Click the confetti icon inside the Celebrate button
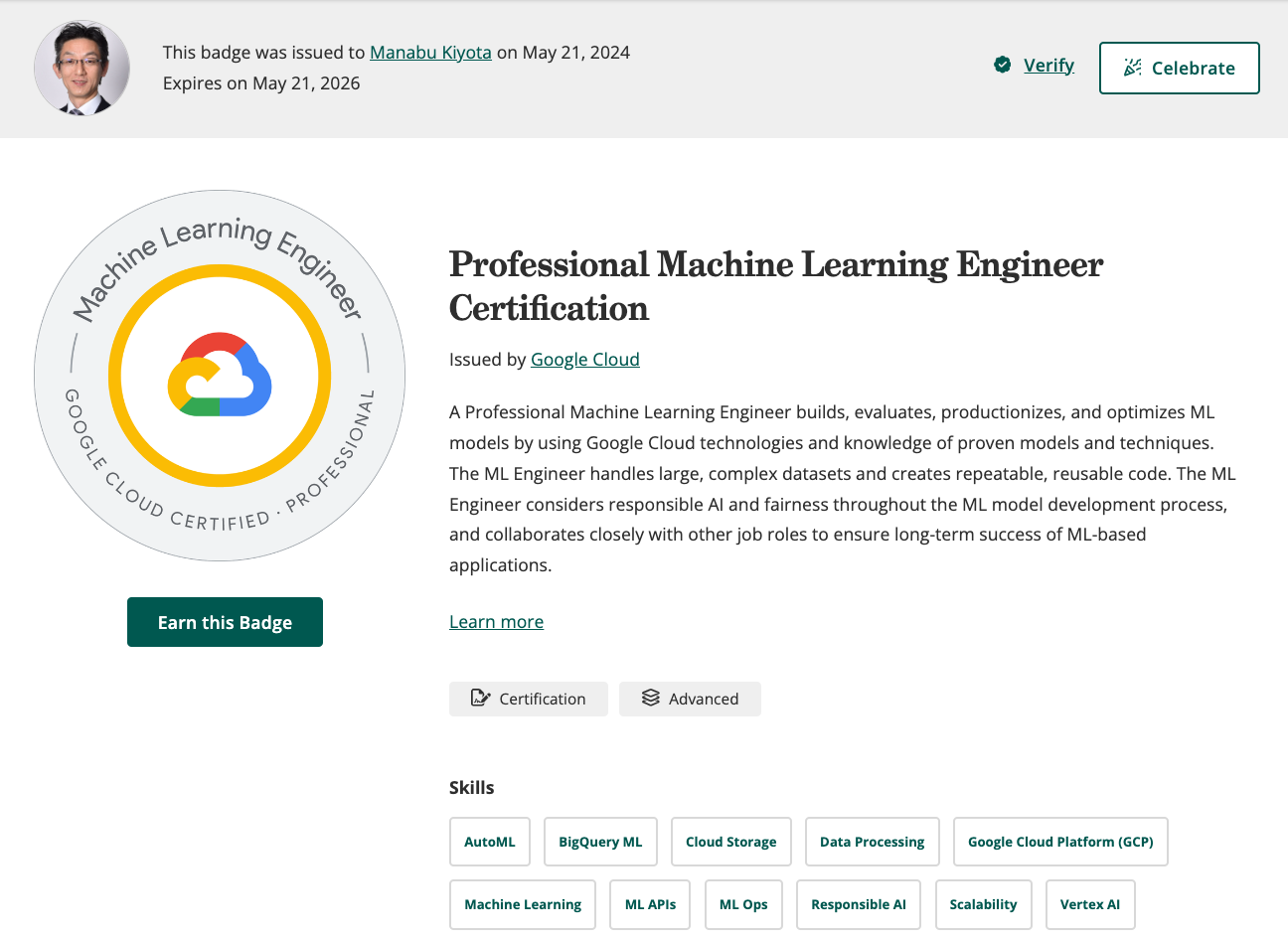This screenshot has width=1288, height=940. coord(1132,68)
